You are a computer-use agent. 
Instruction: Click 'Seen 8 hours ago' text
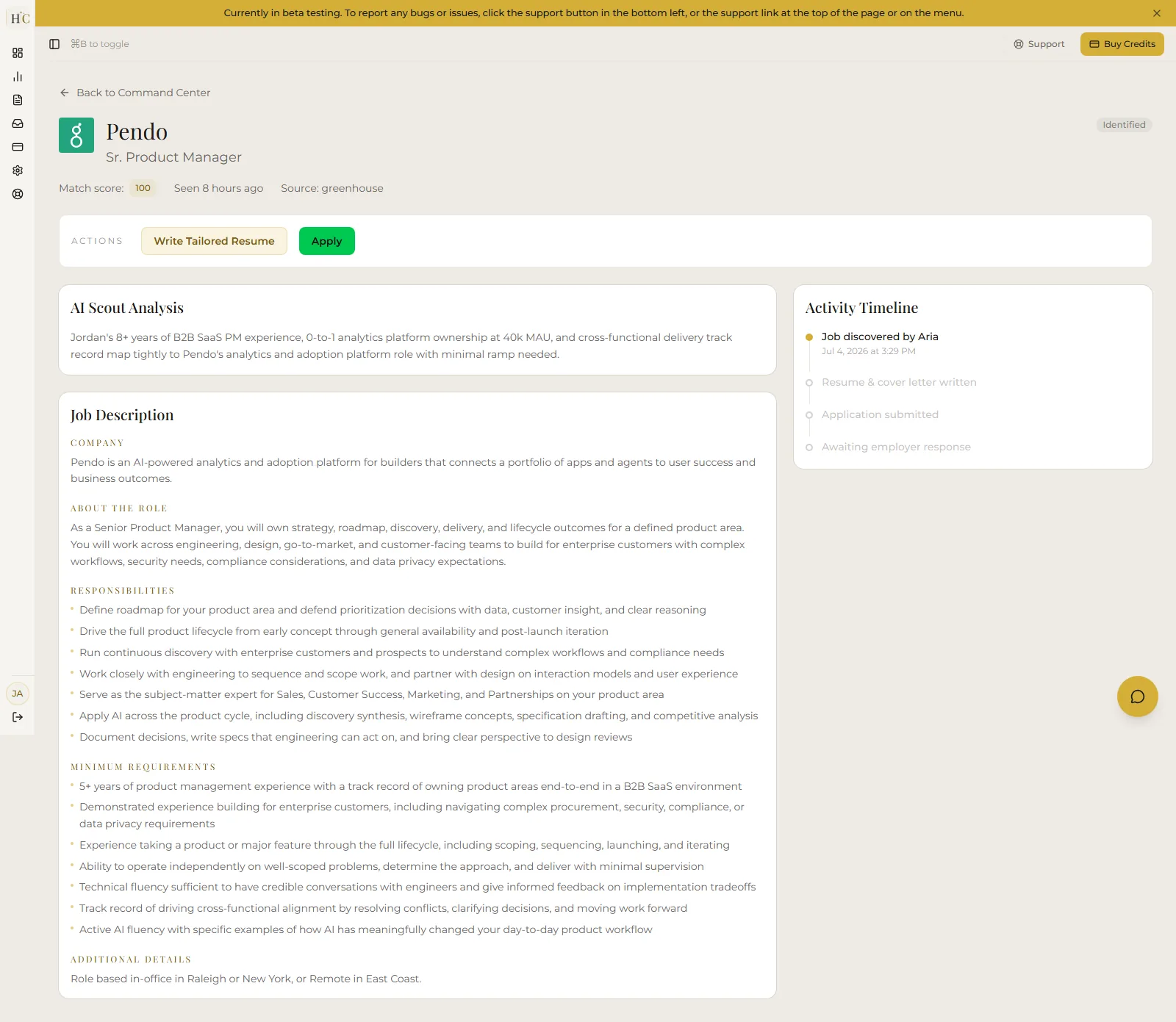(218, 188)
